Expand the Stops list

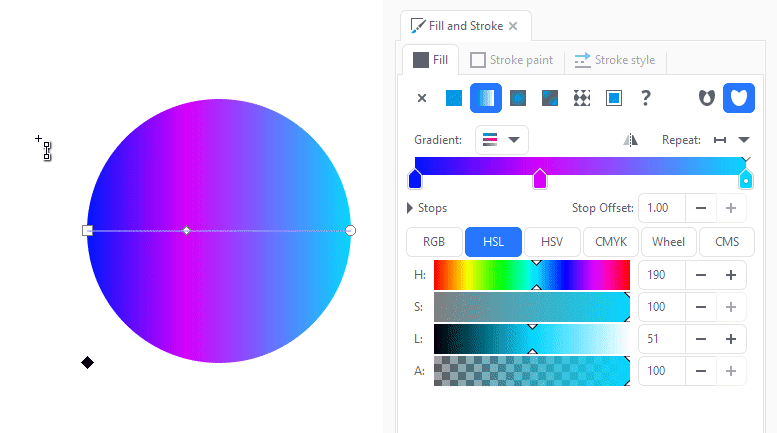427,208
